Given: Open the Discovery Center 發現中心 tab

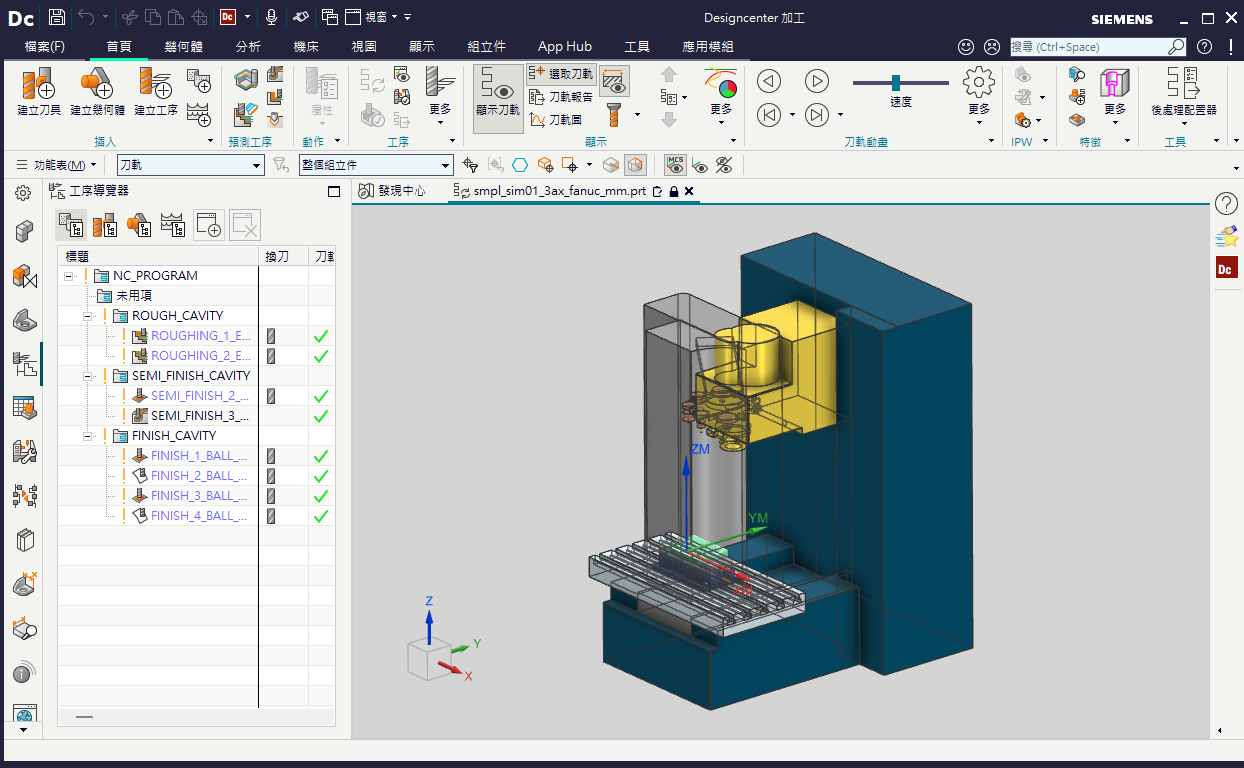Looking at the screenshot, I should 393,191.
